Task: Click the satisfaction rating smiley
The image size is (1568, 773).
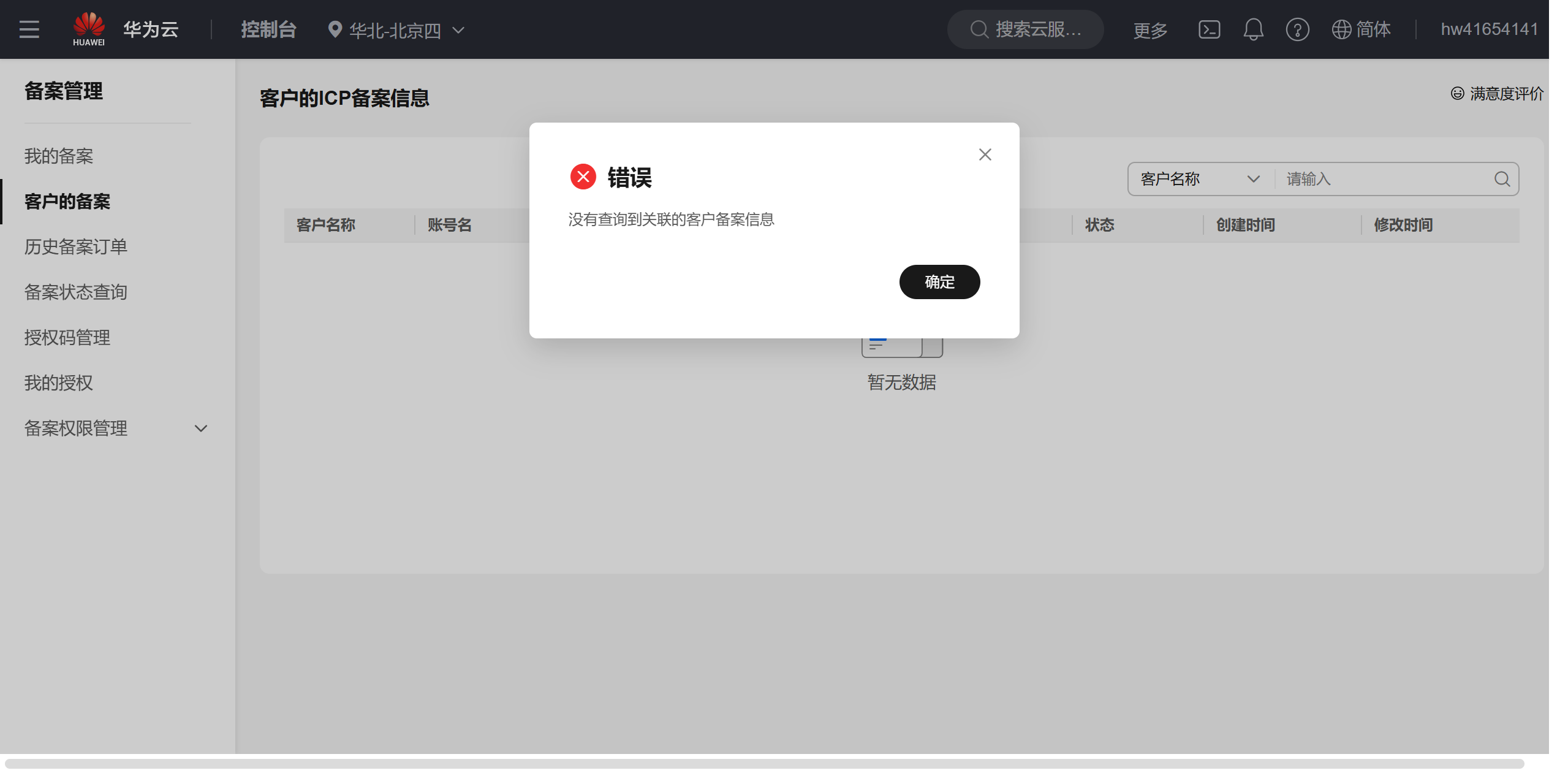Action: click(x=1457, y=93)
